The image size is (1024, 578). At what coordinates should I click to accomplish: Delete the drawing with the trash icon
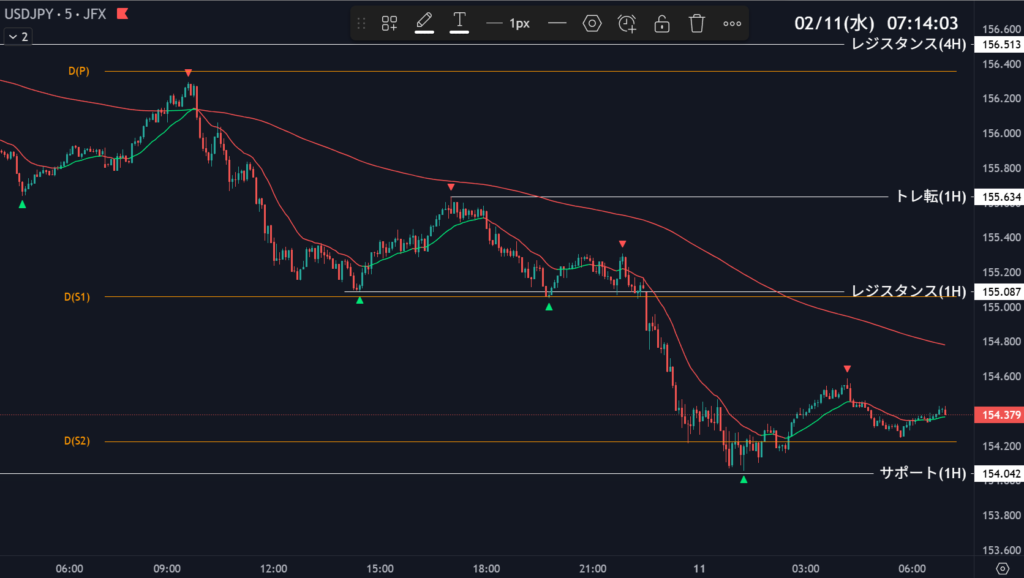[697, 23]
